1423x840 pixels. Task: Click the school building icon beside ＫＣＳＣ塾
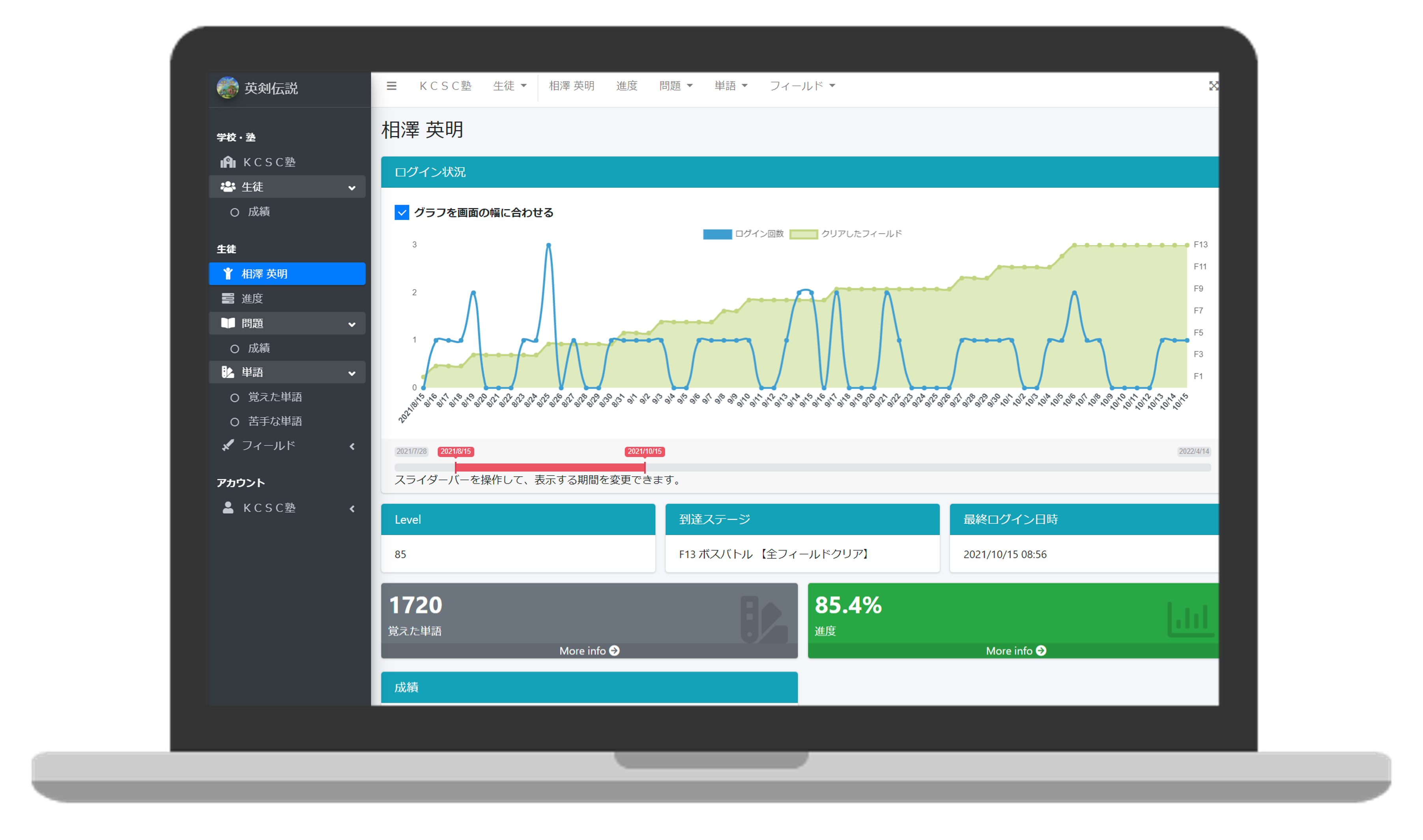click(228, 162)
